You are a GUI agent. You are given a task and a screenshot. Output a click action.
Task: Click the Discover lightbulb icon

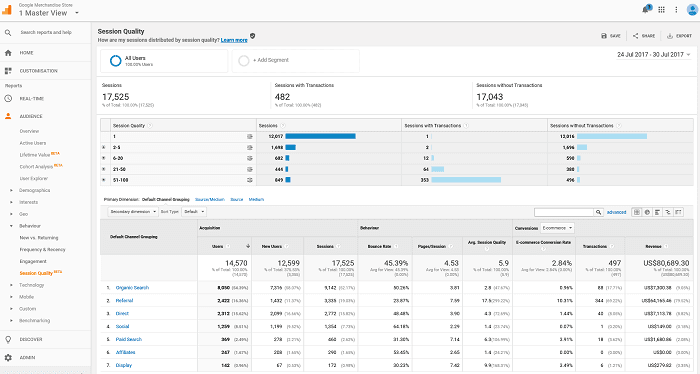click(x=8, y=339)
